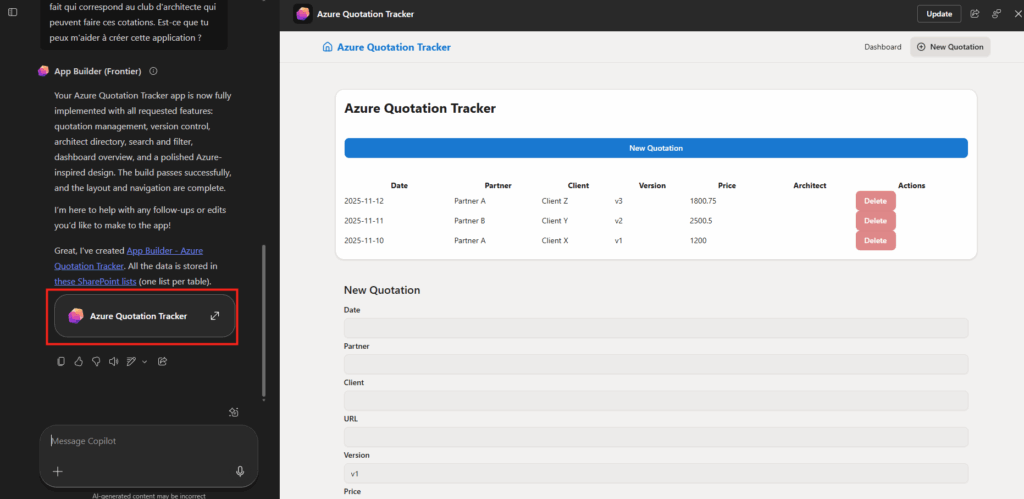Image resolution: width=1024 pixels, height=499 pixels.
Task: Click the blue New Quotation button
Action: click(x=655, y=148)
